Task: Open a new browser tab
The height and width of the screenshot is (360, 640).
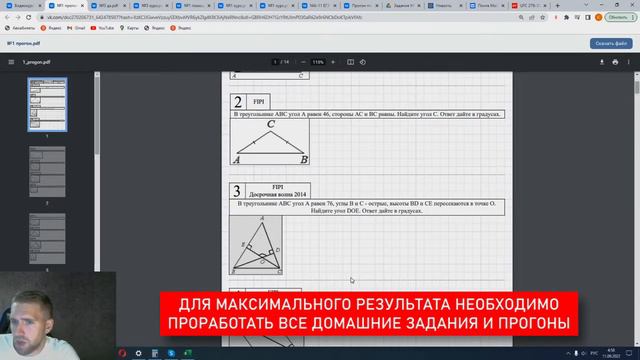Action: (558, 6)
